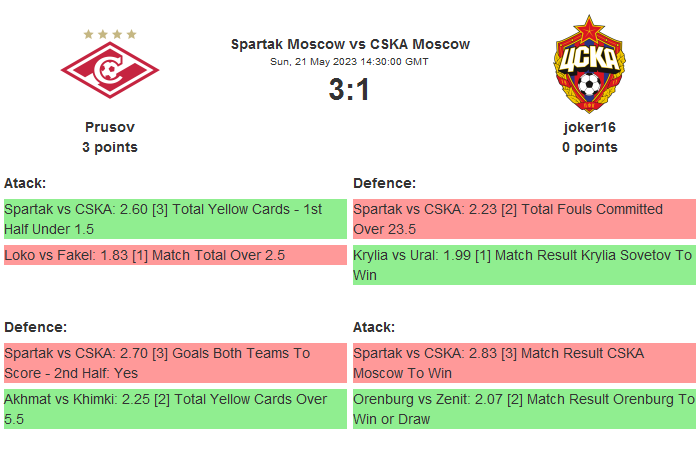Screen dimensions: 700x460
Task: Click joker16's 0 points label
Action: (x=590, y=147)
